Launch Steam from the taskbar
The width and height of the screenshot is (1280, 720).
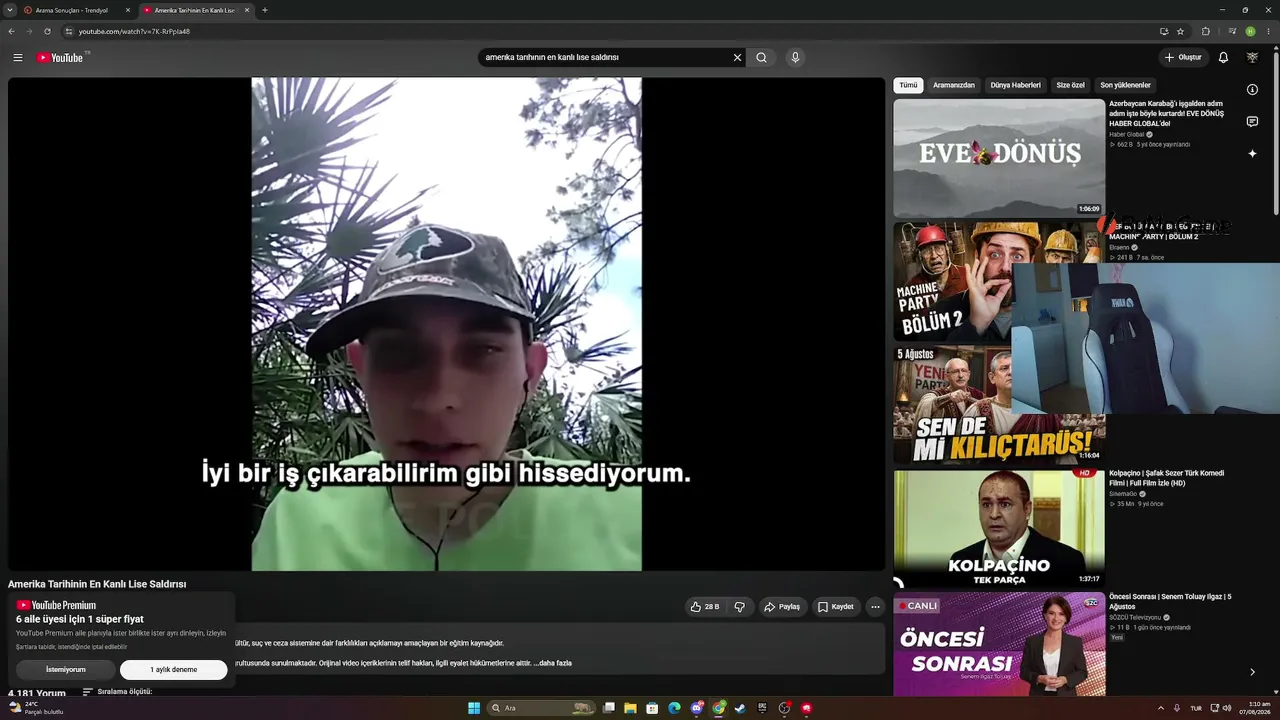click(740, 708)
